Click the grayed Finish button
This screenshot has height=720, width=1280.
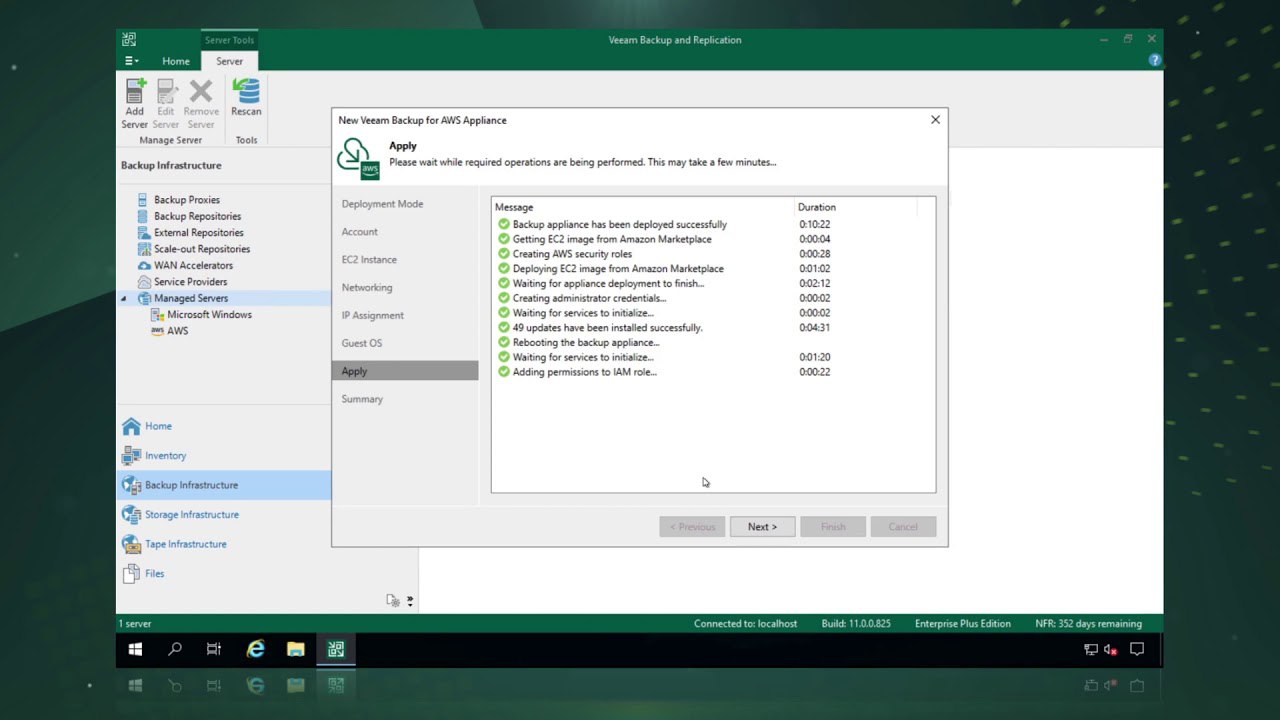click(x=833, y=527)
